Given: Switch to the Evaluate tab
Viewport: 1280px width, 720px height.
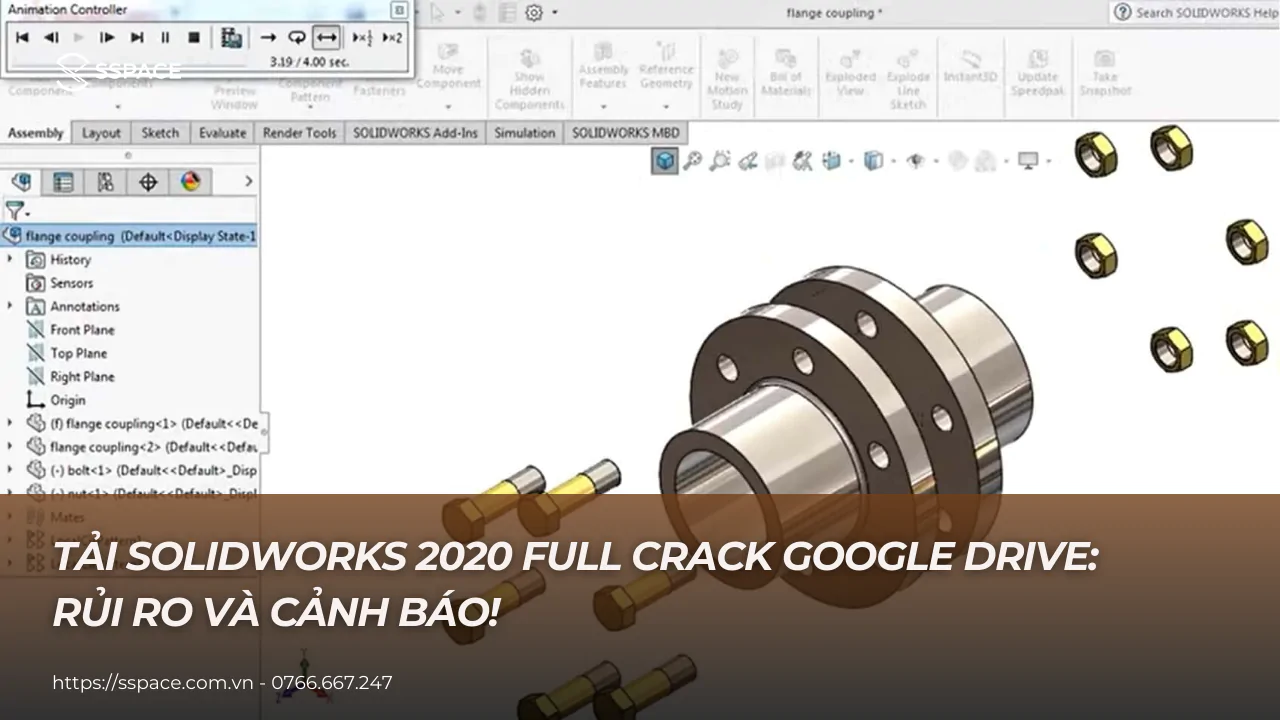Looking at the screenshot, I should pos(222,133).
